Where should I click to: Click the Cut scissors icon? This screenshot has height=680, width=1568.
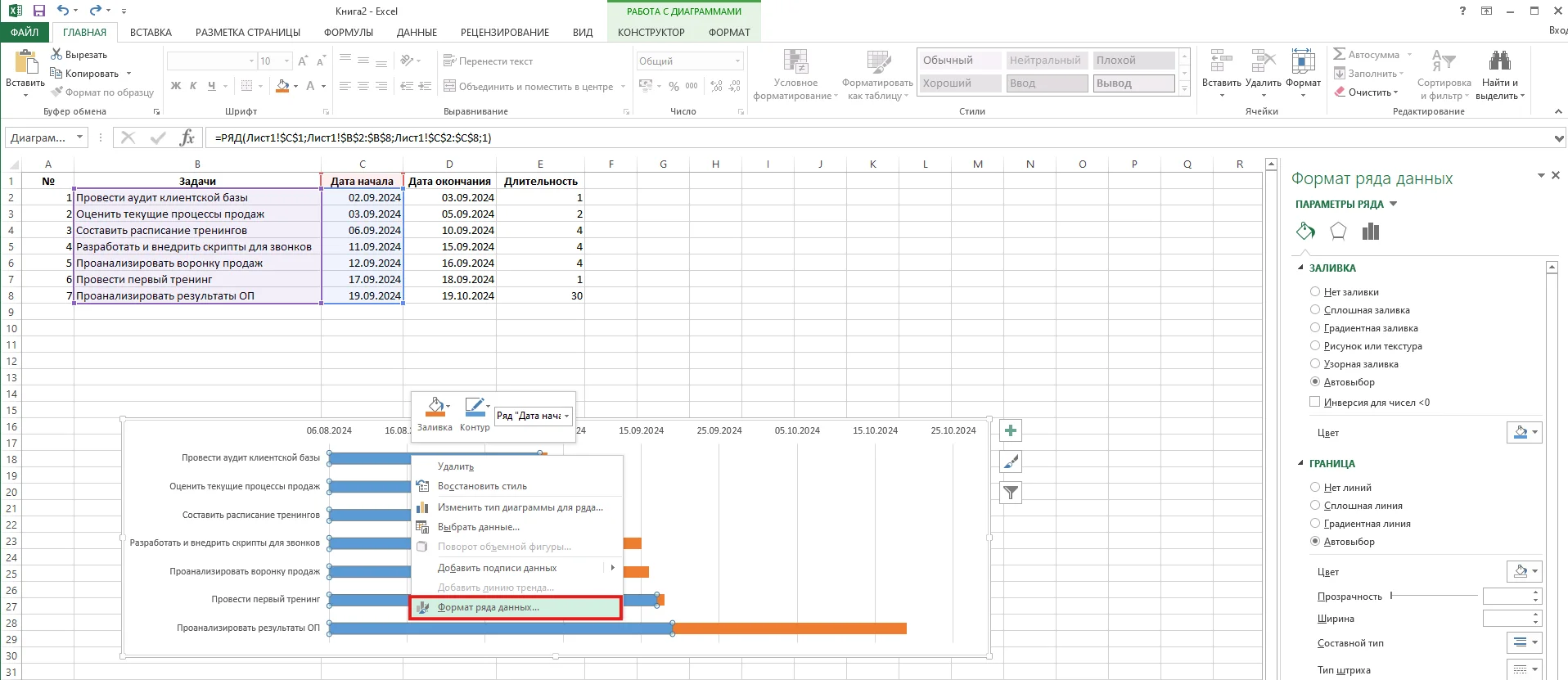coord(56,54)
